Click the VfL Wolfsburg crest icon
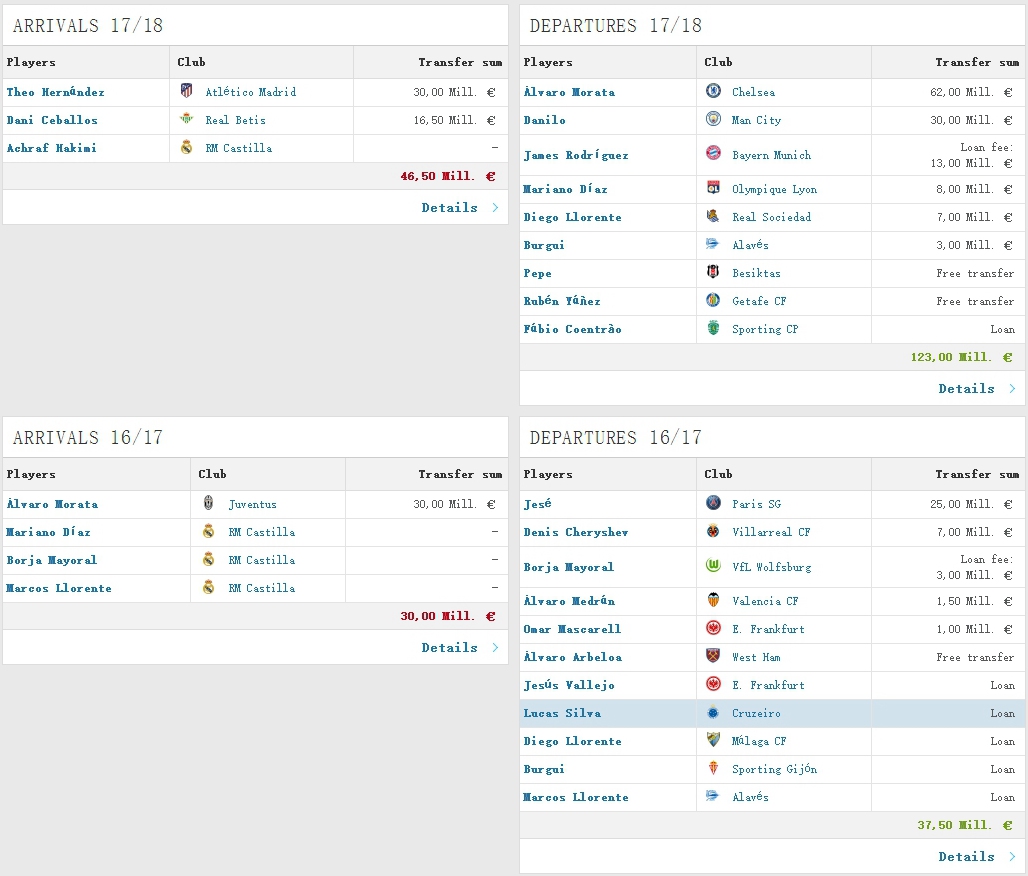This screenshot has height=876, width=1028. point(713,566)
